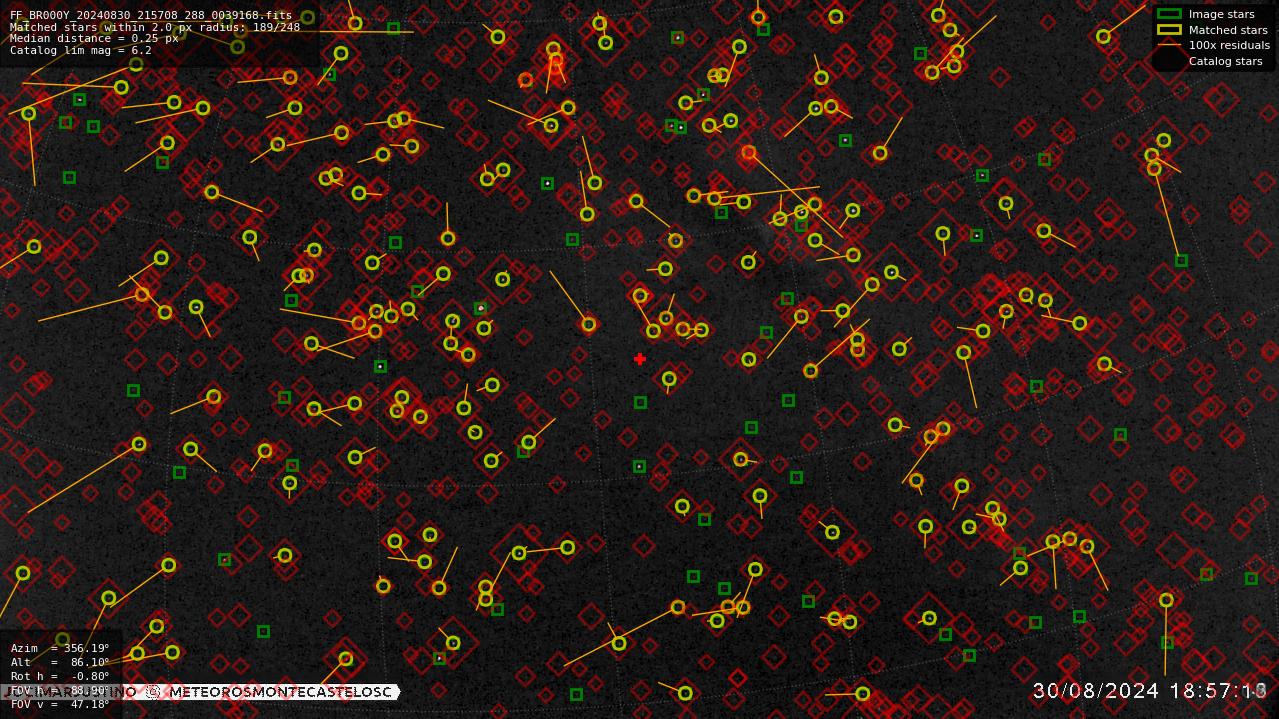
Task: Click the green 'Image stars' legend marker
Action: click(1168, 14)
